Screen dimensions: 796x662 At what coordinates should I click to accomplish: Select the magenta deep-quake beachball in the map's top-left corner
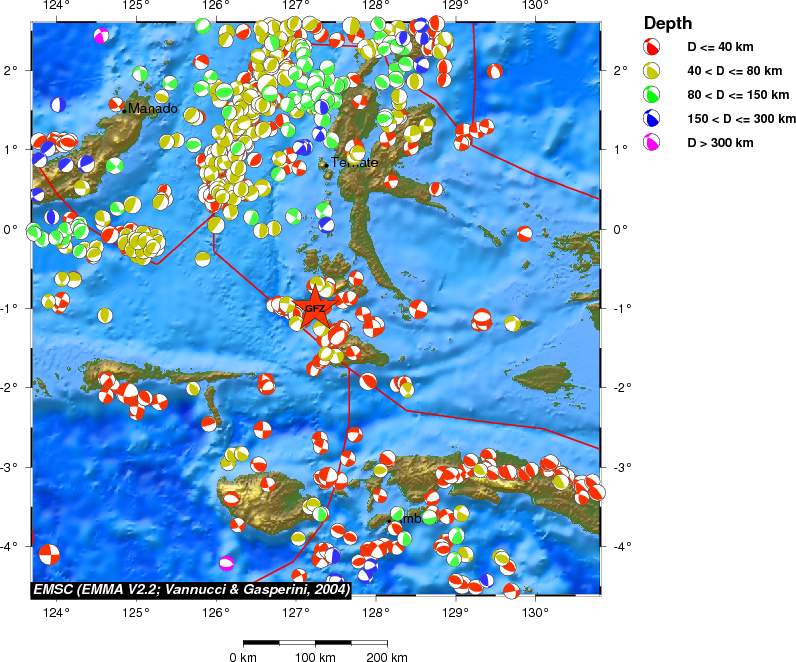click(101, 36)
